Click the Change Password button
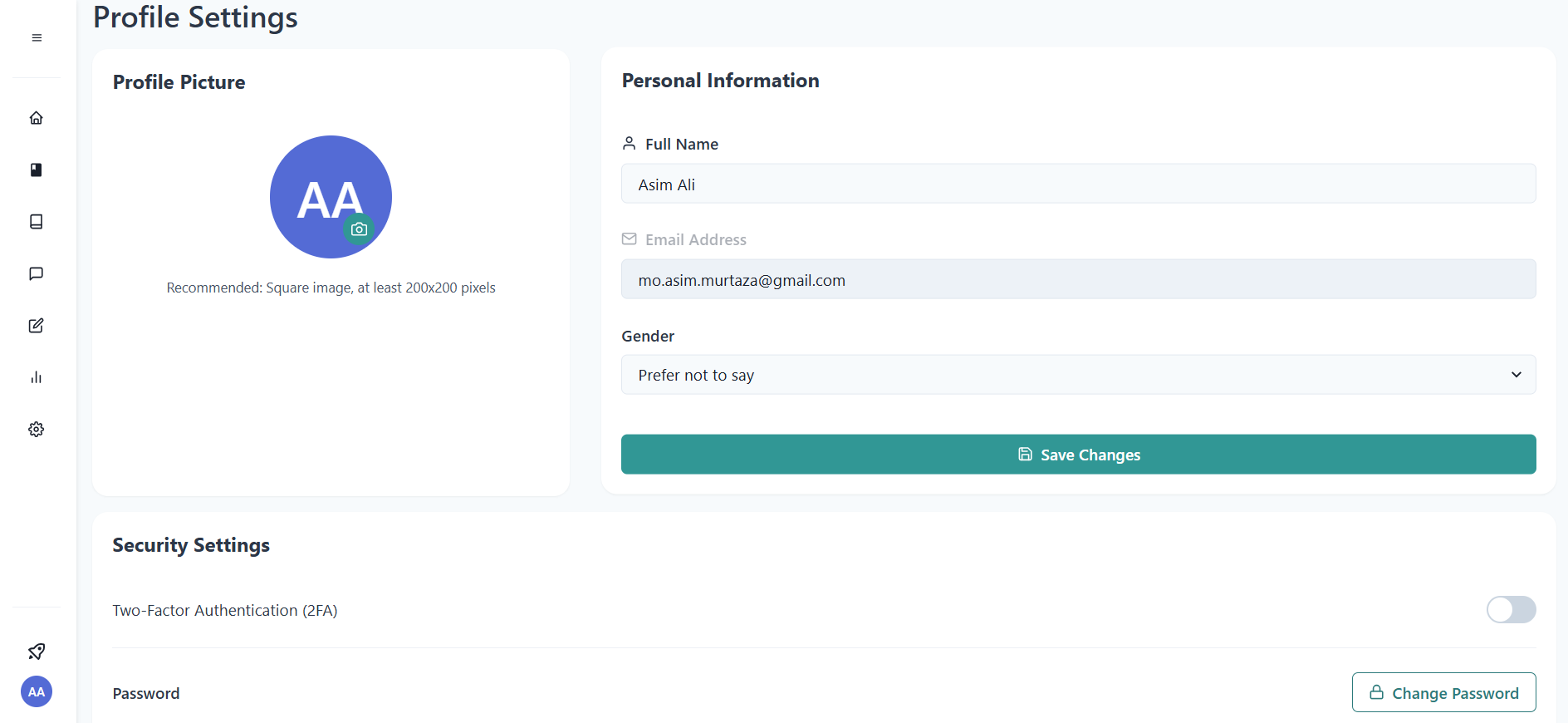This screenshot has width=1568, height=723. coord(1443,693)
